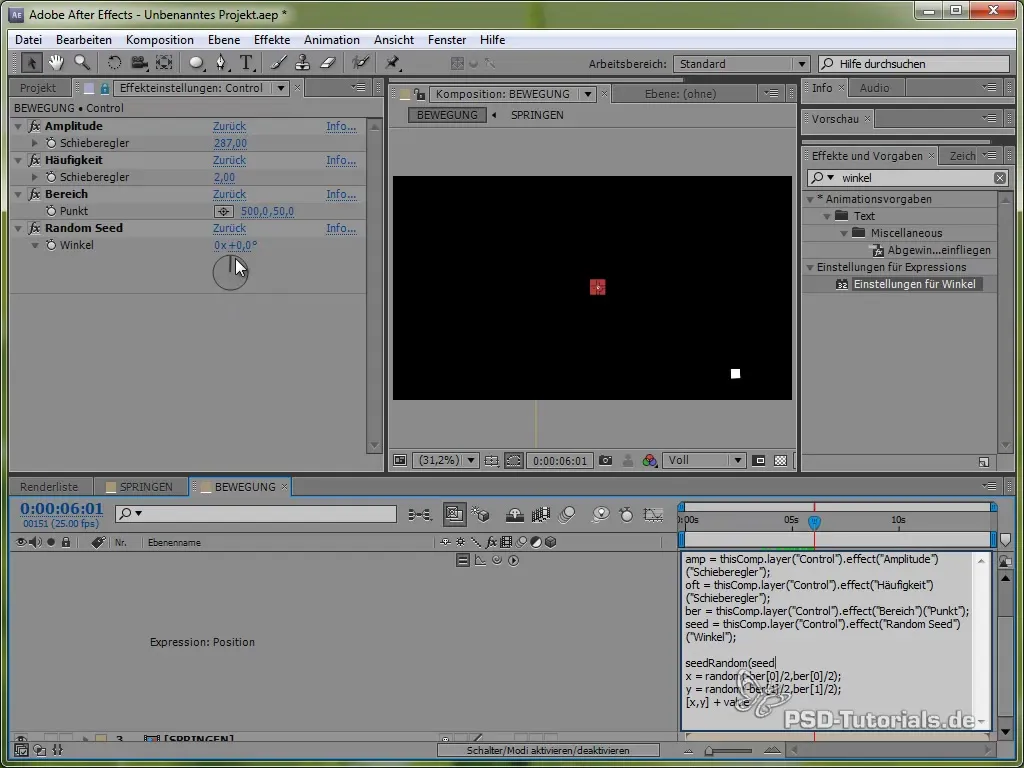
Task: Click the blue current-time indicator in timeline
Action: click(x=814, y=522)
